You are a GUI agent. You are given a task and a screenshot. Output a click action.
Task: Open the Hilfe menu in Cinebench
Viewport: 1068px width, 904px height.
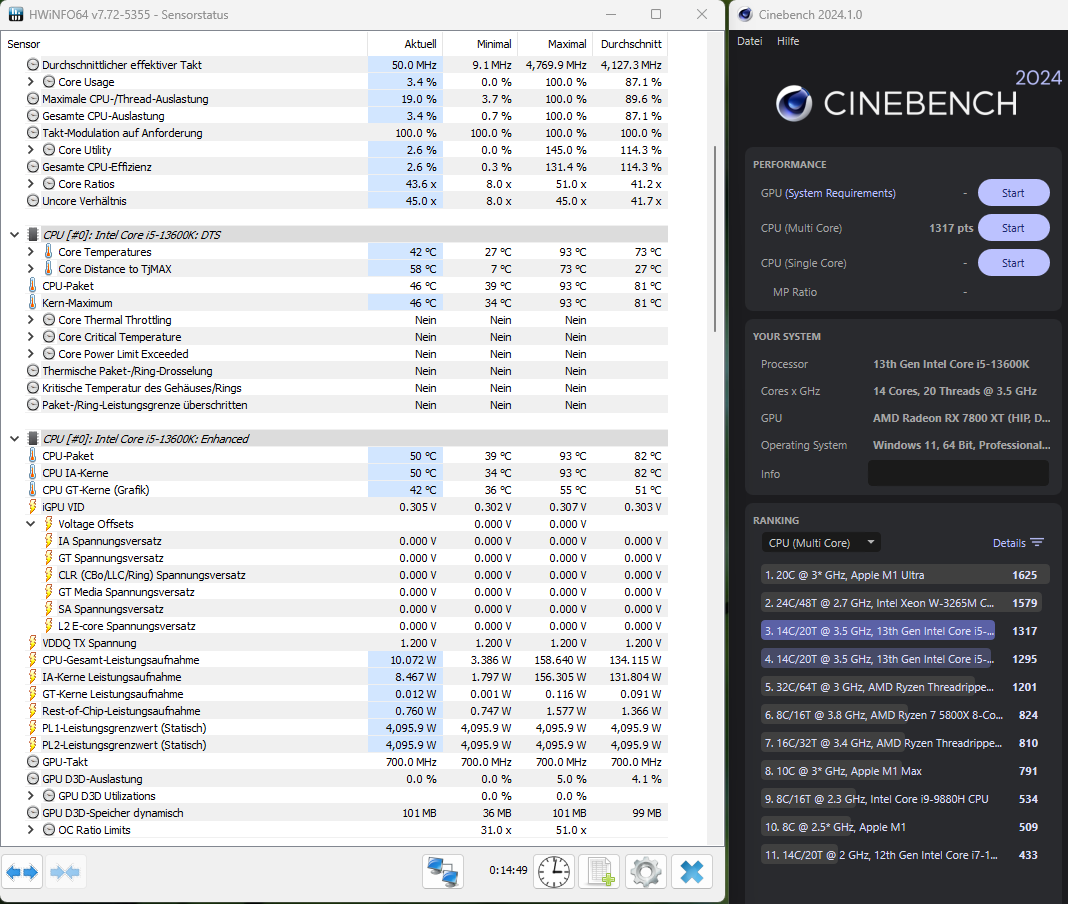tap(787, 41)
